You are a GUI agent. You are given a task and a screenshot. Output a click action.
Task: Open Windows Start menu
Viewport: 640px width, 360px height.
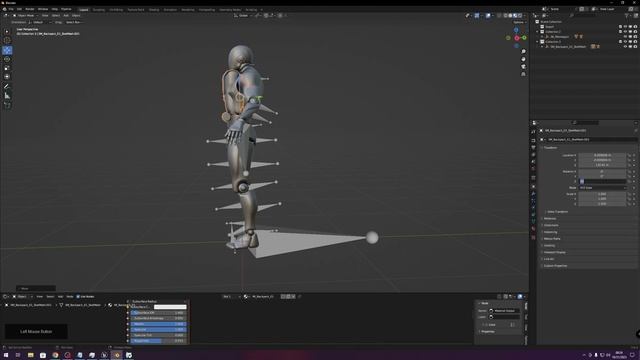point(6,355)
